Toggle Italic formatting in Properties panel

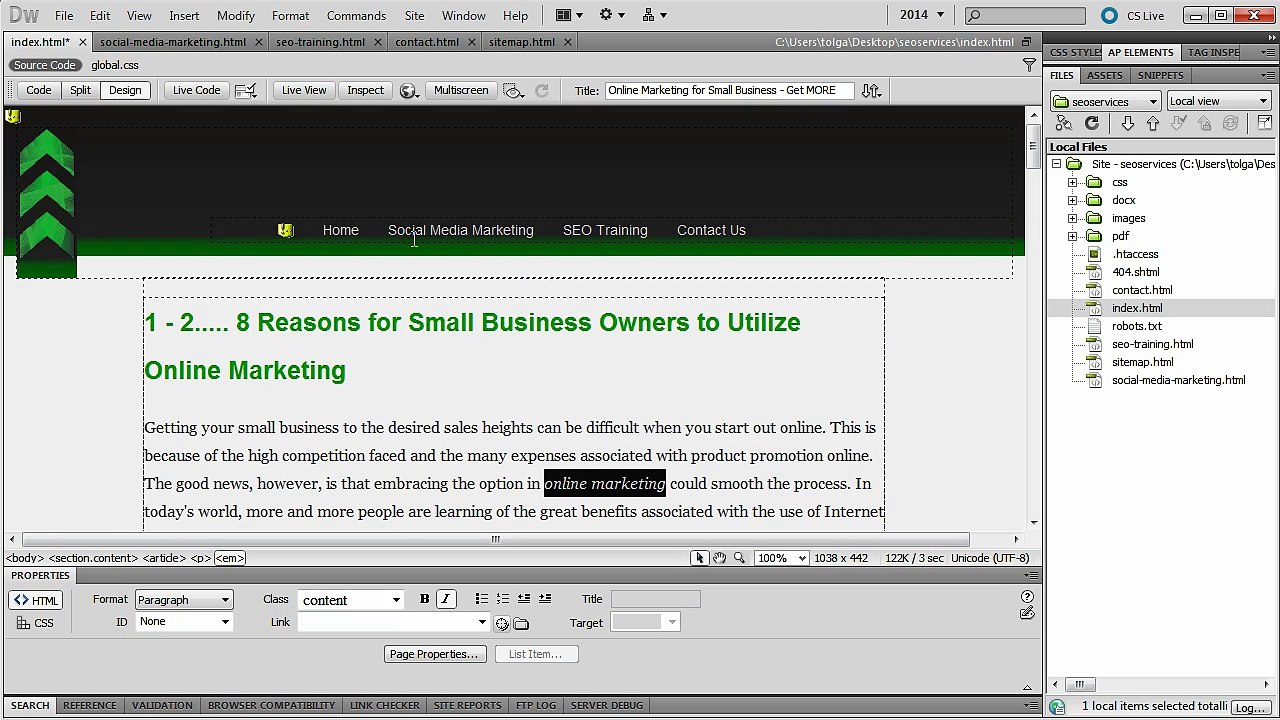pyautogui.click(x=445, y=599)
